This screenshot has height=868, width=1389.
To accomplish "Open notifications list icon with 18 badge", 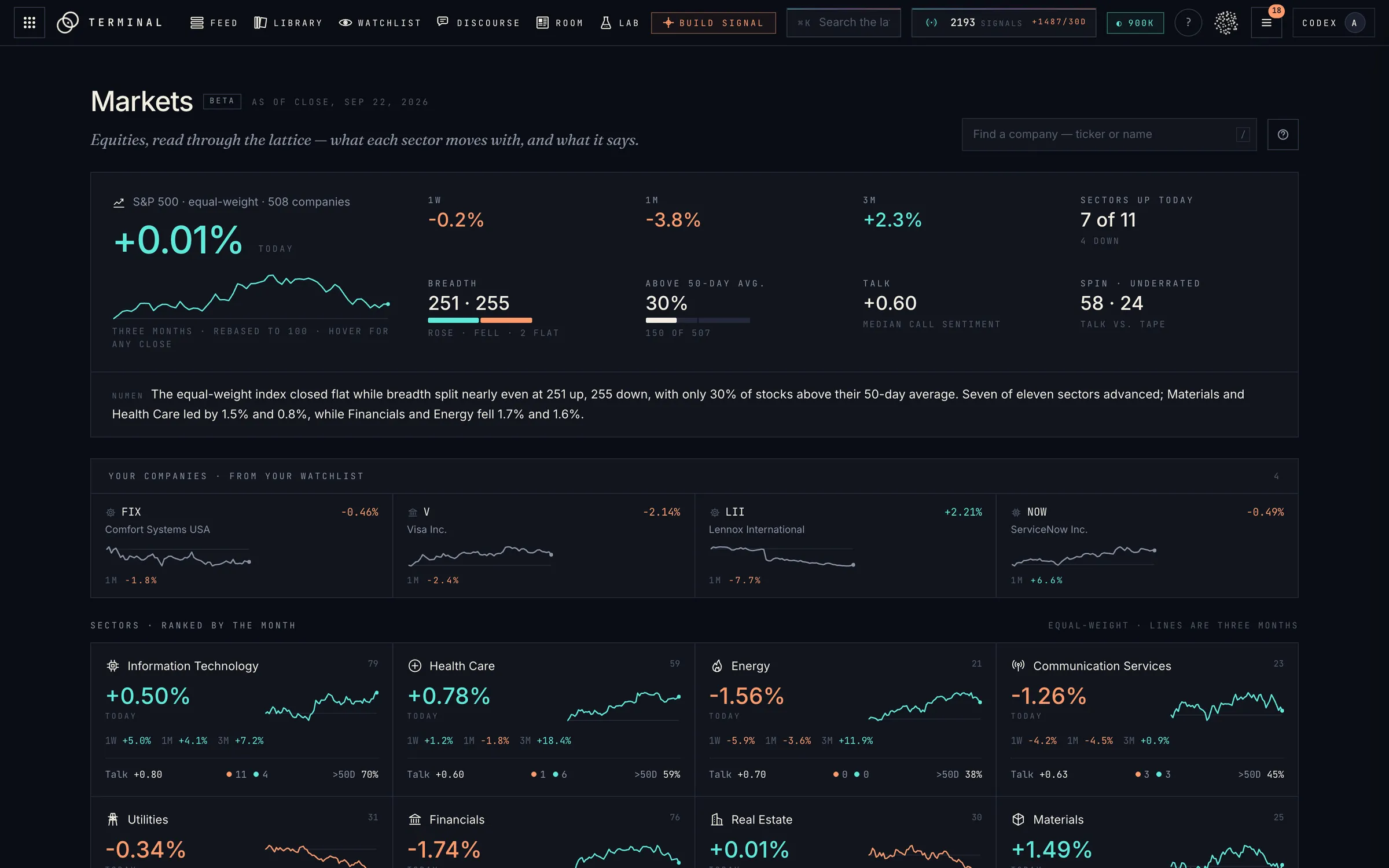I will (x=1266, y=23).
